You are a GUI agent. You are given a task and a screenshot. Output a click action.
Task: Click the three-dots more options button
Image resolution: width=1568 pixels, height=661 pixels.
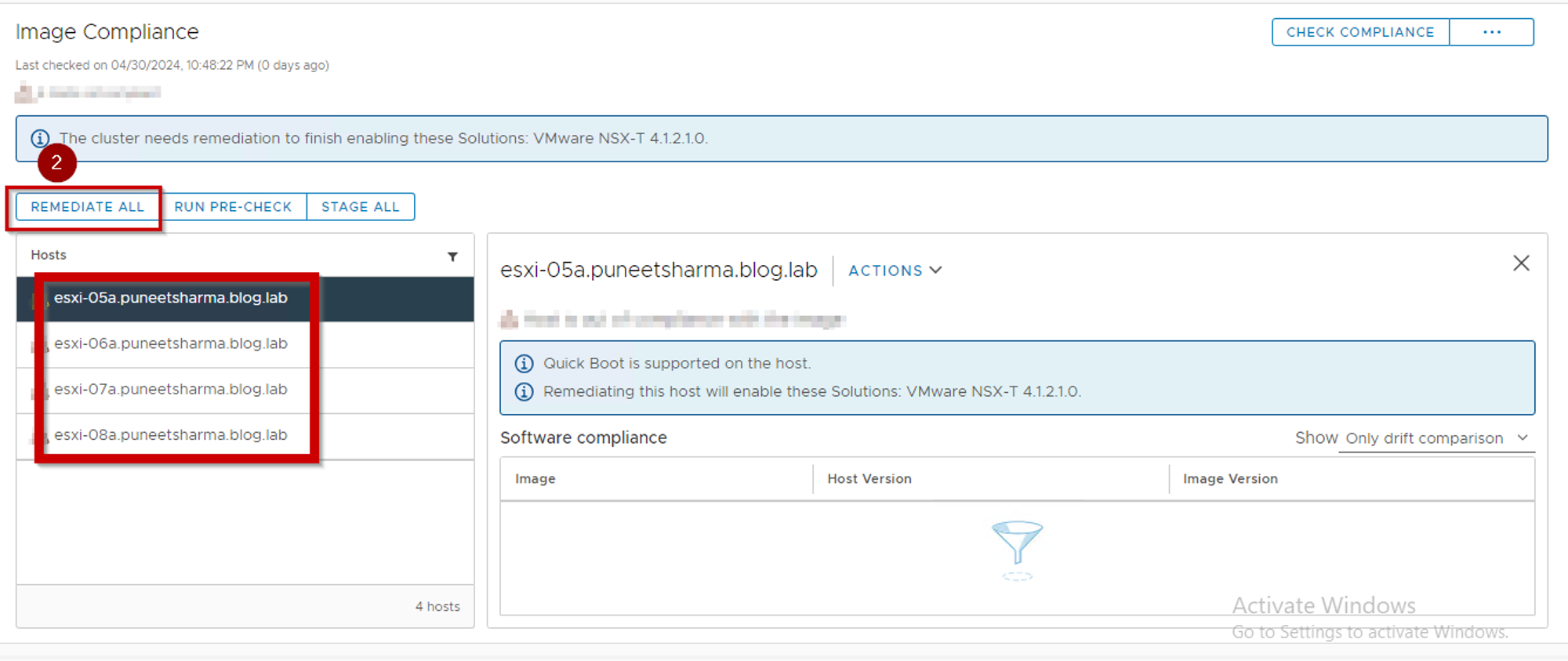tap(1491, 32)
